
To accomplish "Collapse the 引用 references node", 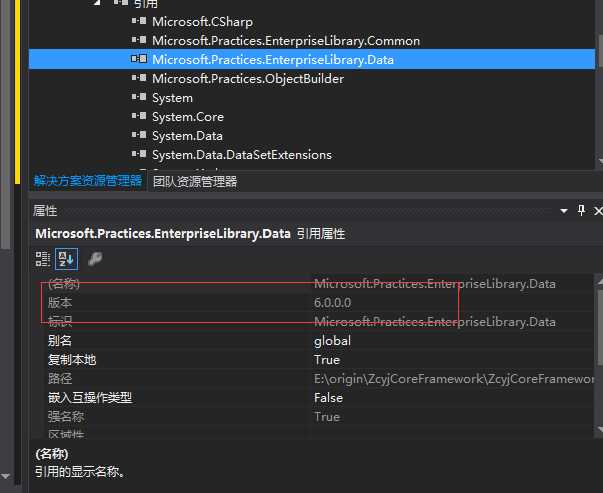I will point(98,2).
